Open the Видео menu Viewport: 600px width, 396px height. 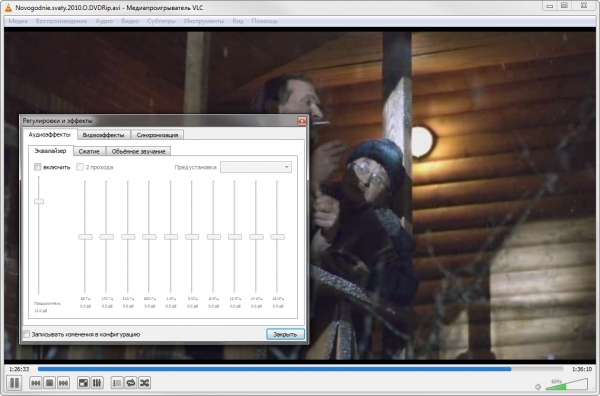pyautogui.click(x=130, y=21)
